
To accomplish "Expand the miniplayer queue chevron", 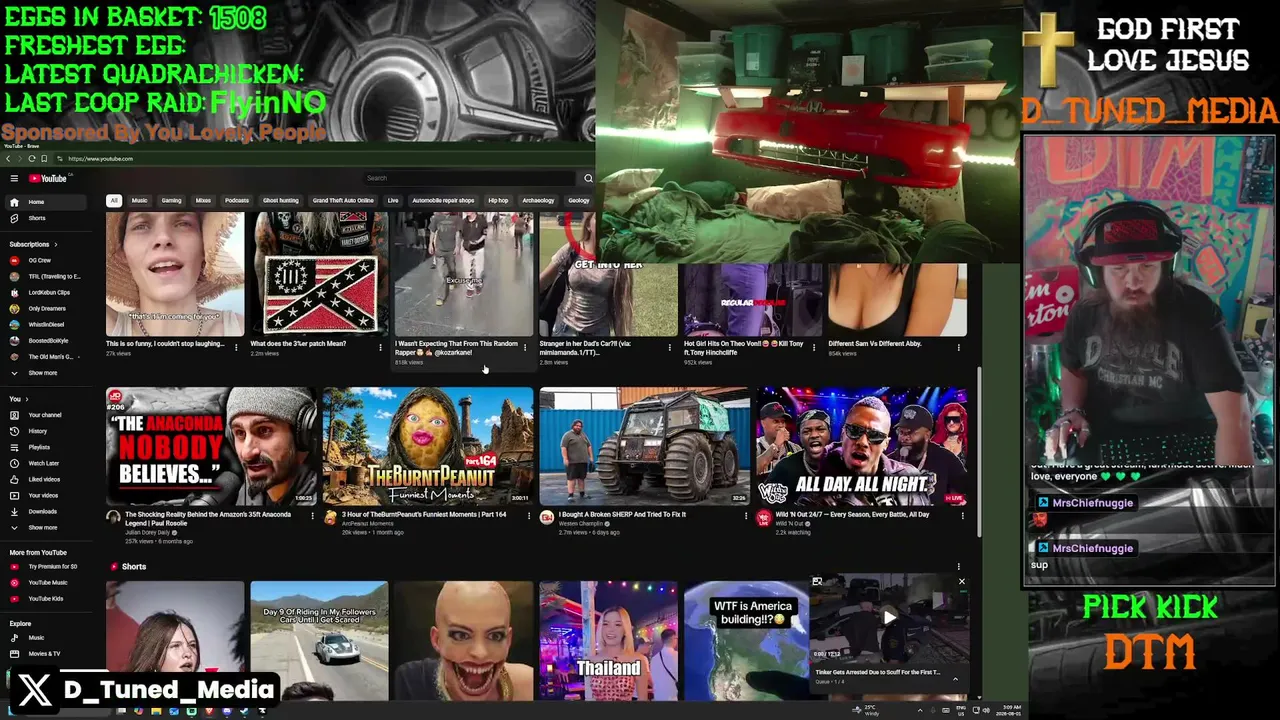I will (955, 679).
